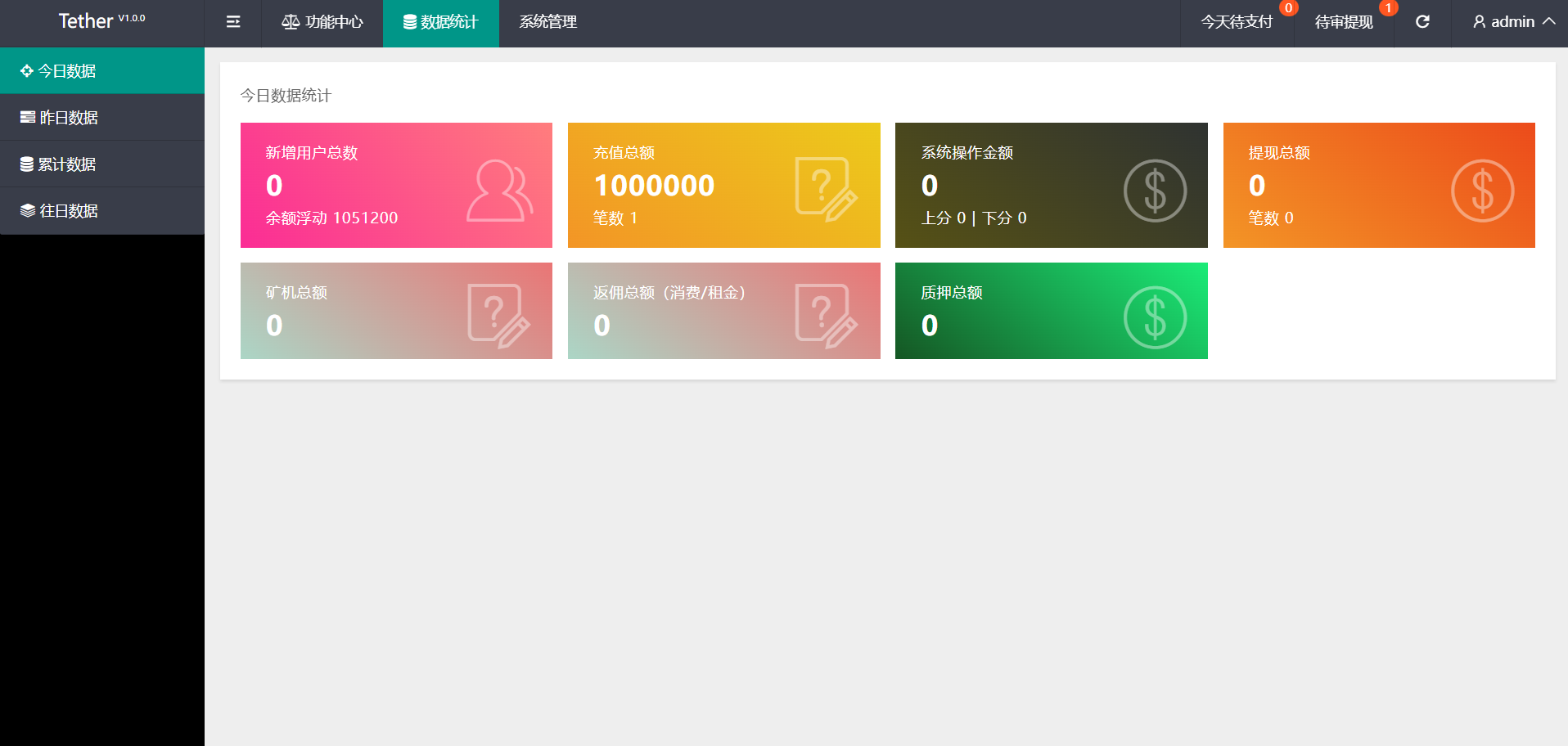Switch to 系统管理 top menu
Viewport: 1568px width, 746px height.
pyautogui.click(x=548, y=22)
